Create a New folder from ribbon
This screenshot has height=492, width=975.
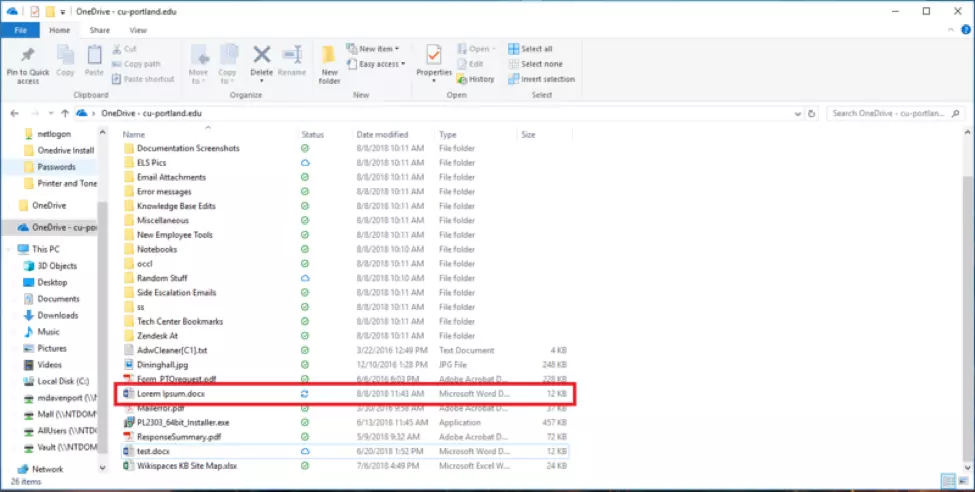point(330,65)
